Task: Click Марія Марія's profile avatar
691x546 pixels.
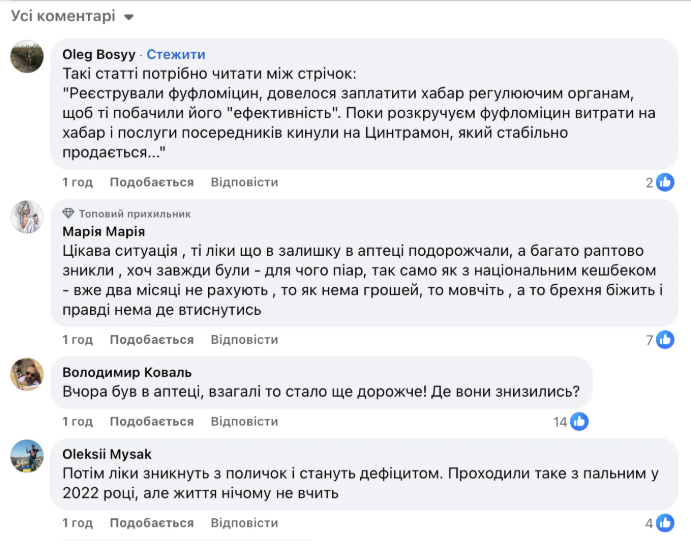Action: click(27, 216)
